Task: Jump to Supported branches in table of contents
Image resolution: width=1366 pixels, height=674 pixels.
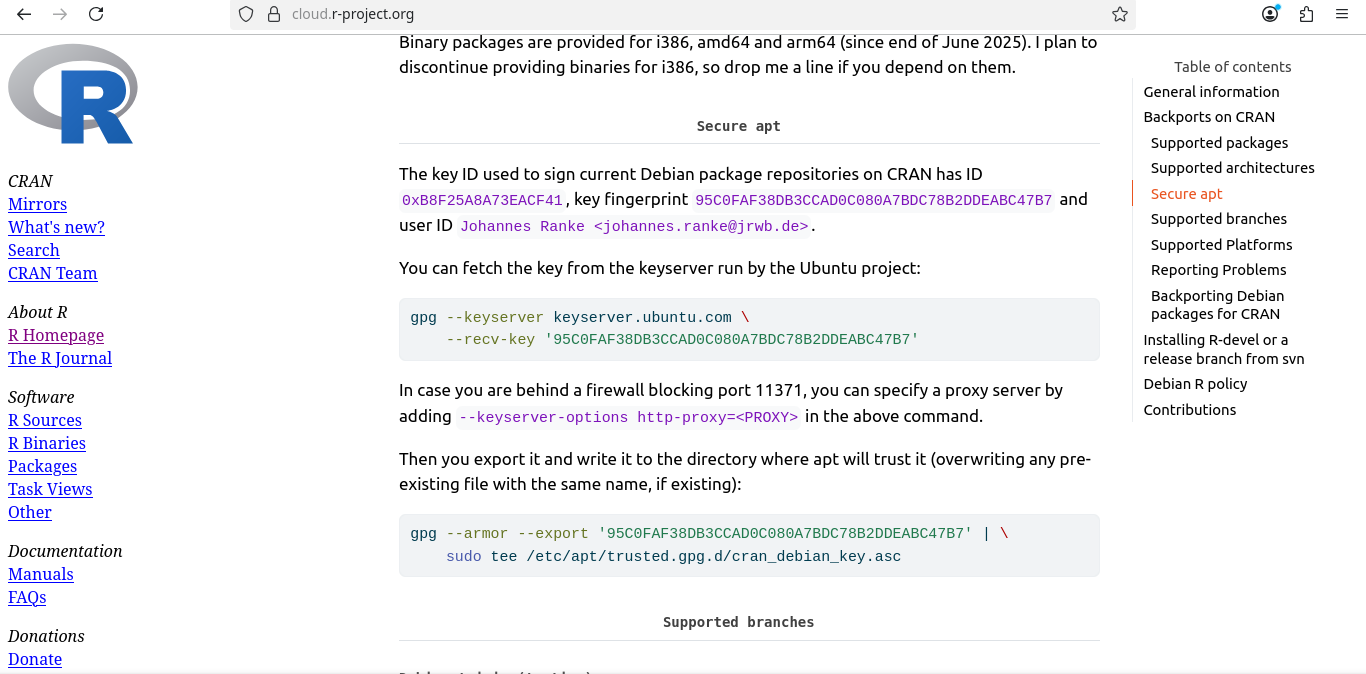Action: tap(1218, 219)
